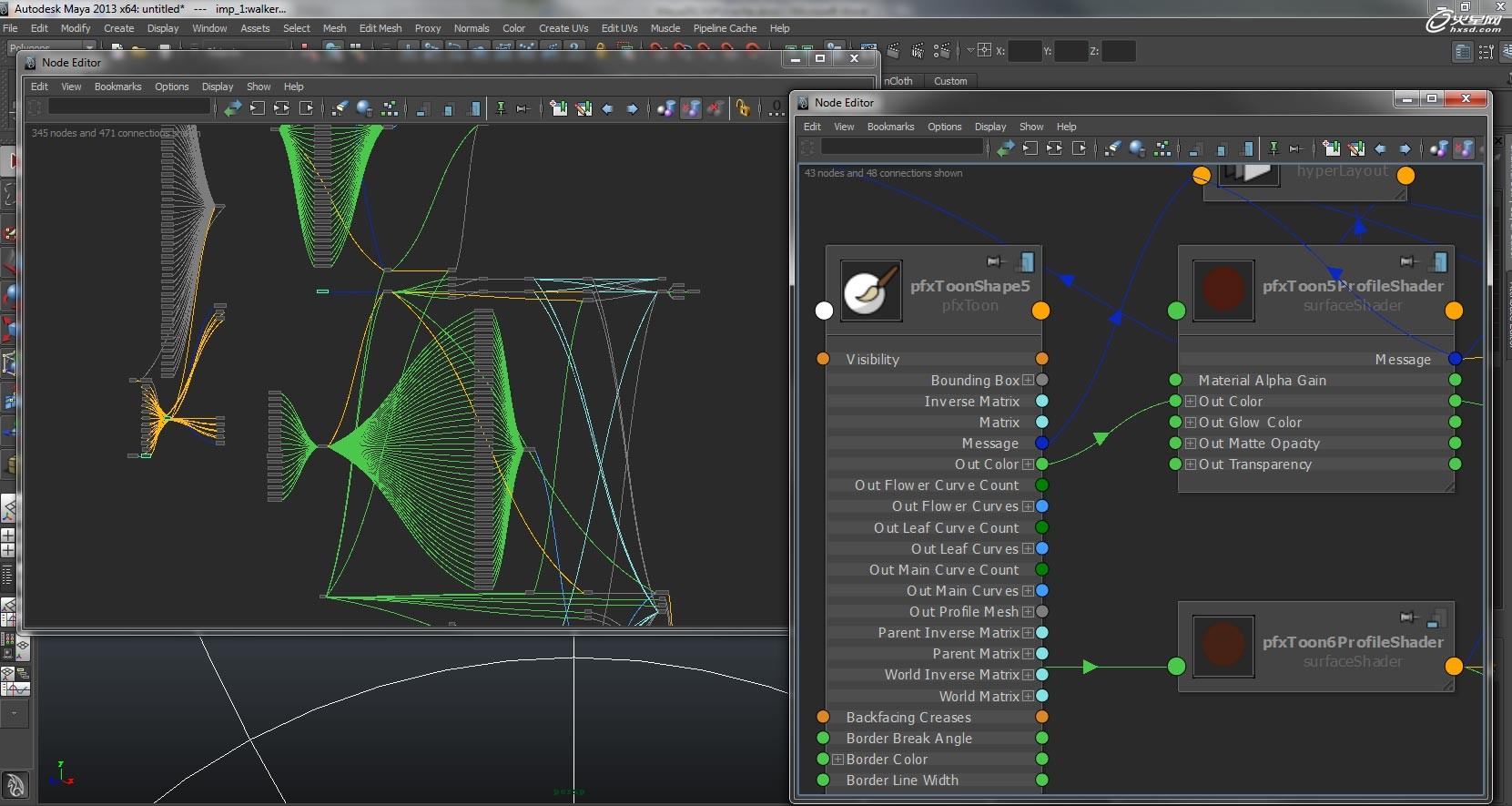The height and width of the screenshot is (806, 1512).
Task: Expand the Bounding Box attribute on pfxToonShape5
Action: point(1028,381)
